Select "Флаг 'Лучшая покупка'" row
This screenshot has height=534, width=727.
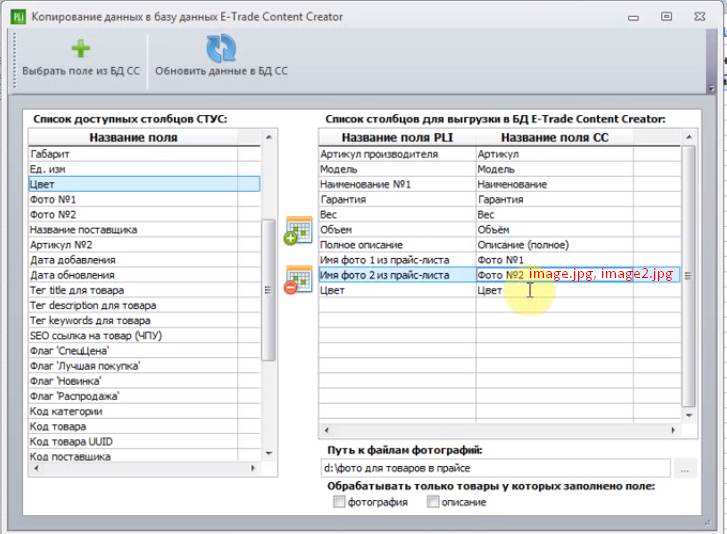(x=144, y=366)
